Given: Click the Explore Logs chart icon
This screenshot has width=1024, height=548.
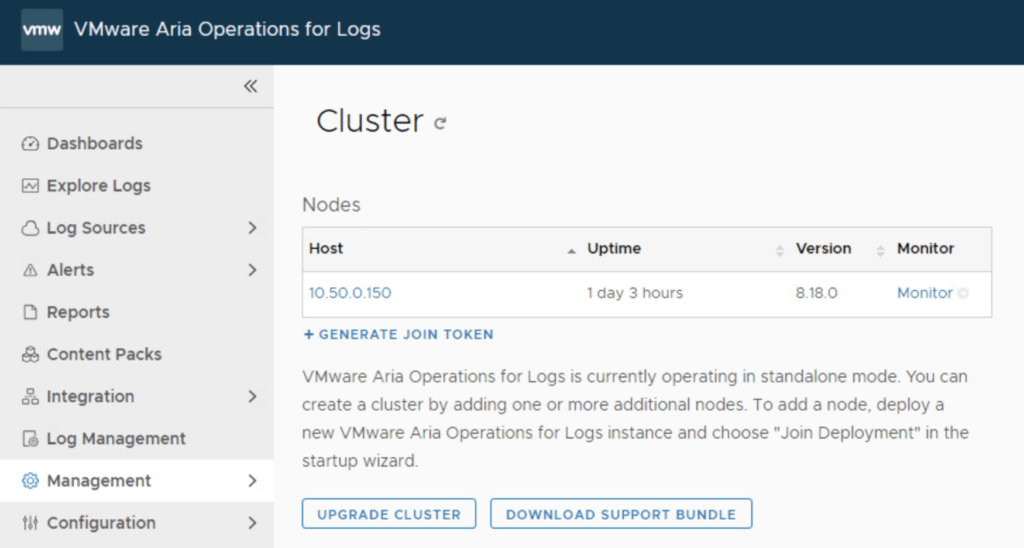Looking at the screenshot, I should tap(30, 186).
